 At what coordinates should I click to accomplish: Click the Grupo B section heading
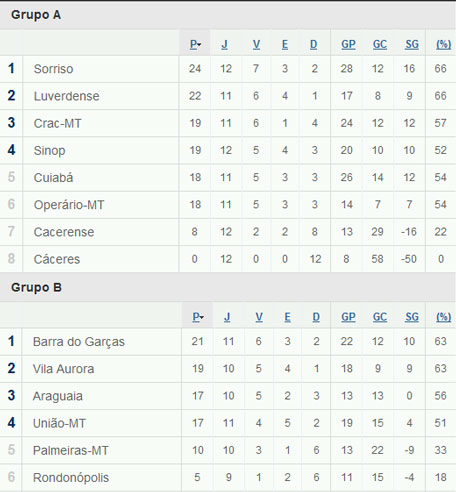point(36,287)
